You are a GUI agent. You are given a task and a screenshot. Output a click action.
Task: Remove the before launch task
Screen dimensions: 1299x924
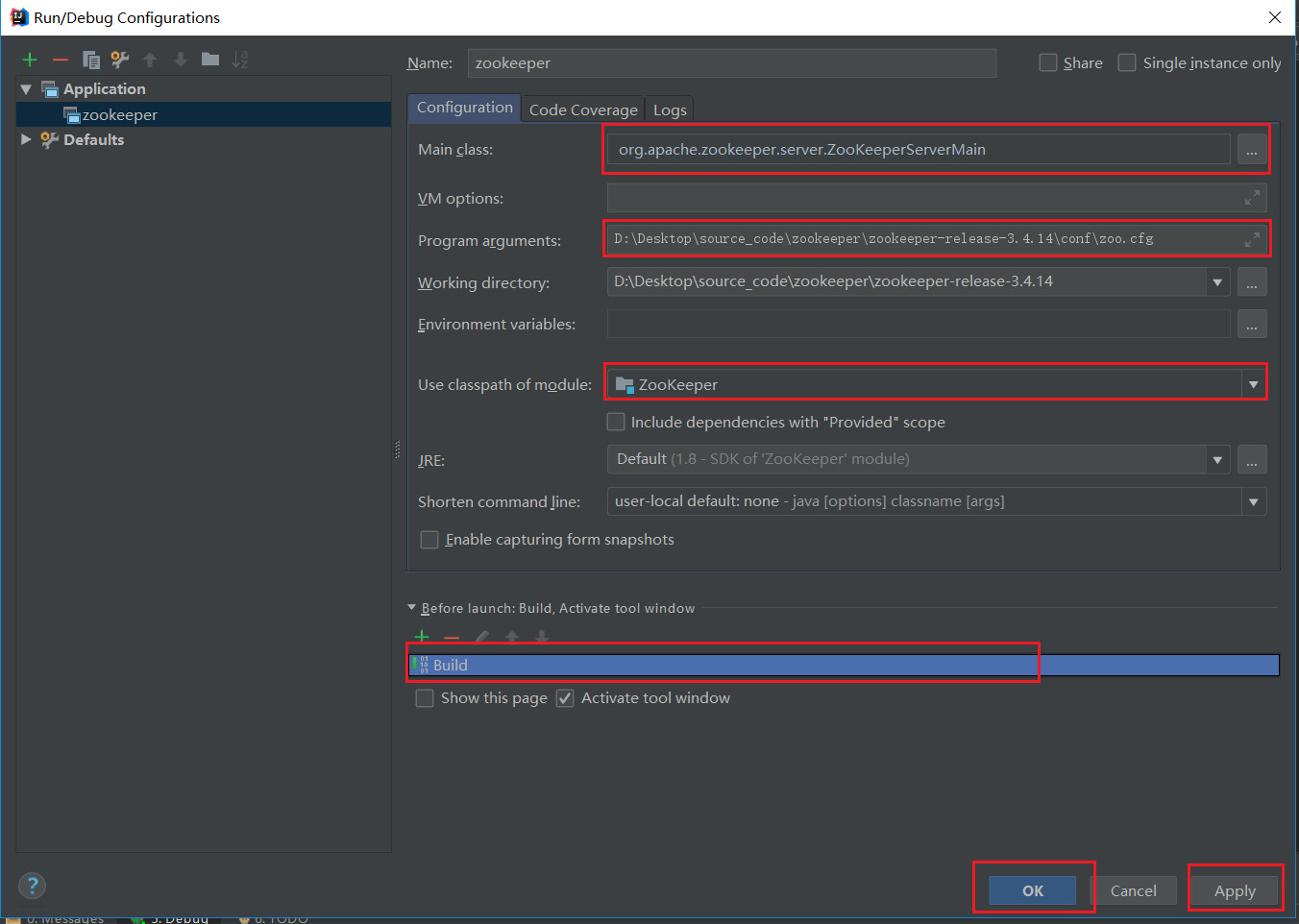click(452, 638)
